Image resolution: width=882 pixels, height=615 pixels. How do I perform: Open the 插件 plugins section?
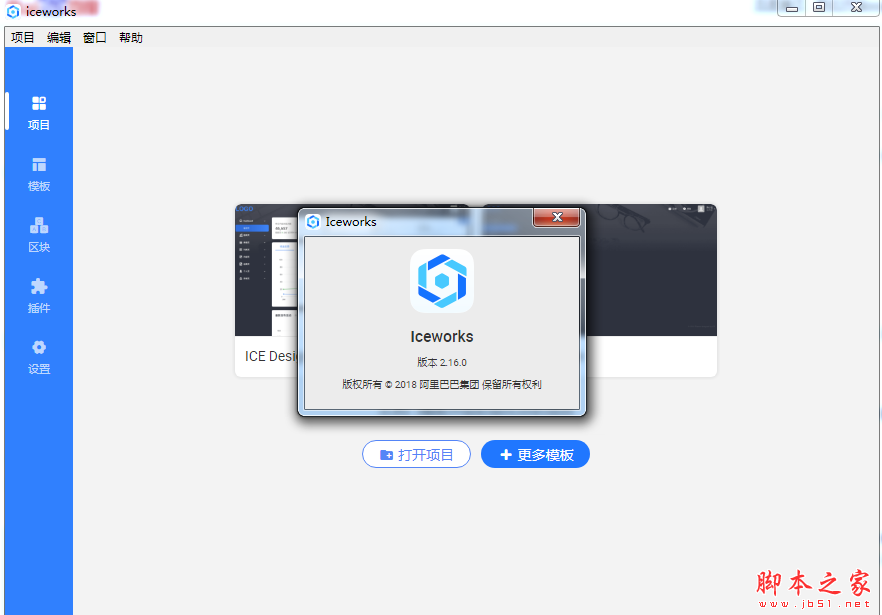[39, 296]
